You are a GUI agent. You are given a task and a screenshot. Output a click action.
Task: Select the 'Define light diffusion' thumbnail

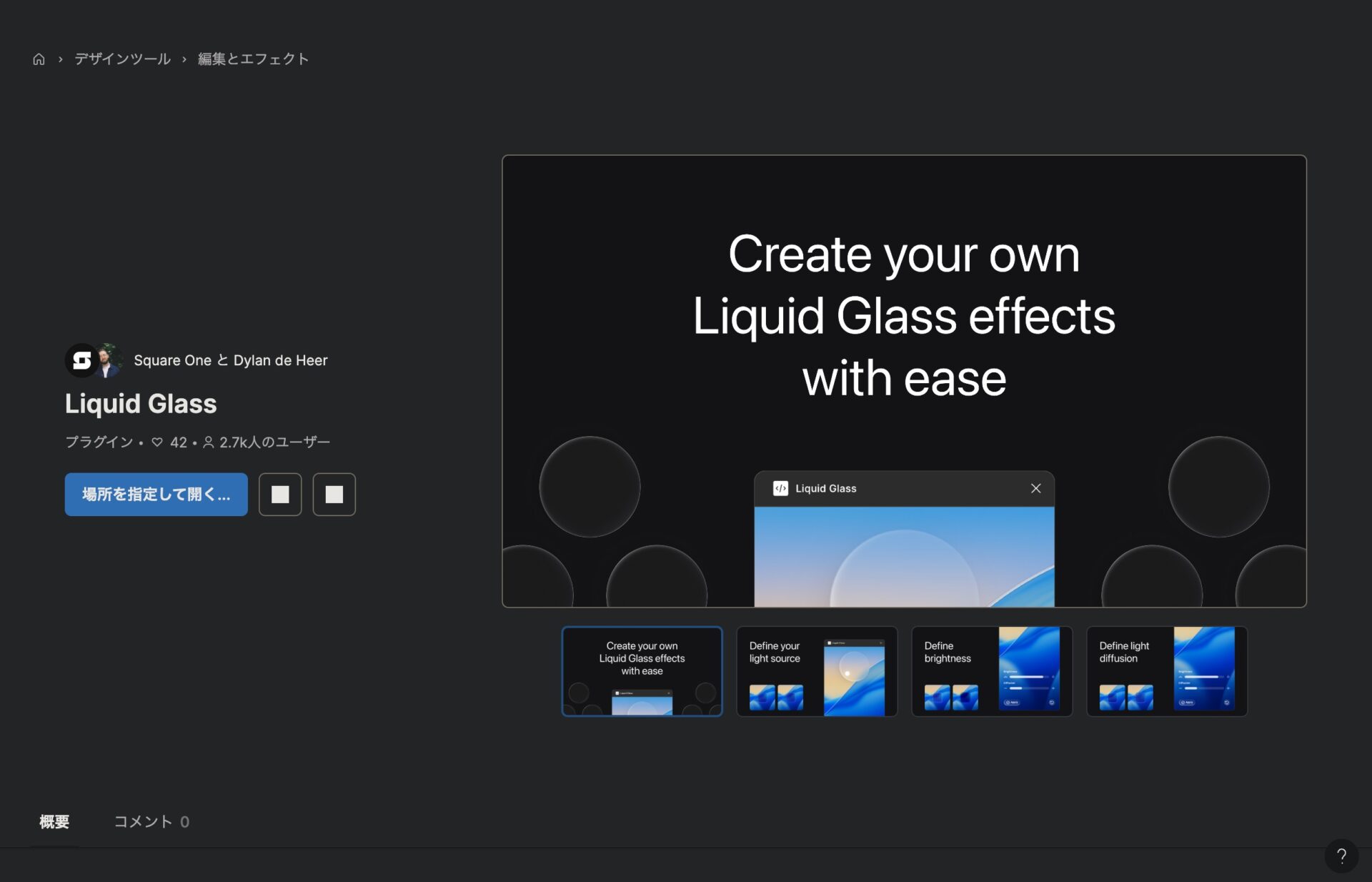[1167, 671]
